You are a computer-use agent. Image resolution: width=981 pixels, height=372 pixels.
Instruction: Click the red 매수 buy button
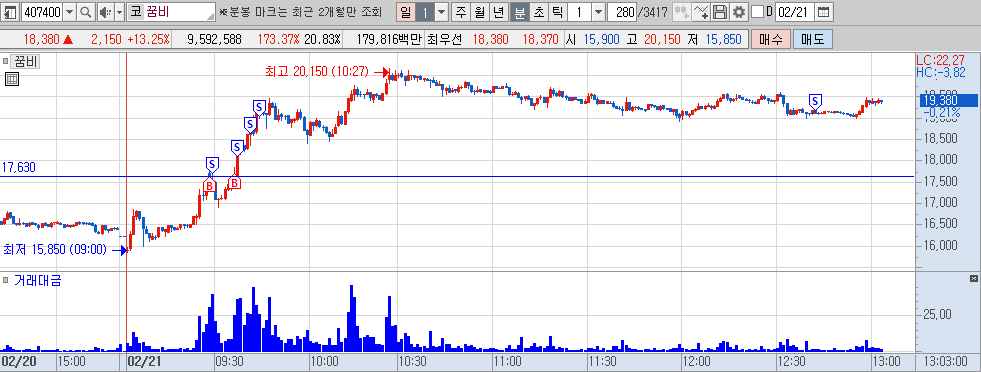[770, 39]
